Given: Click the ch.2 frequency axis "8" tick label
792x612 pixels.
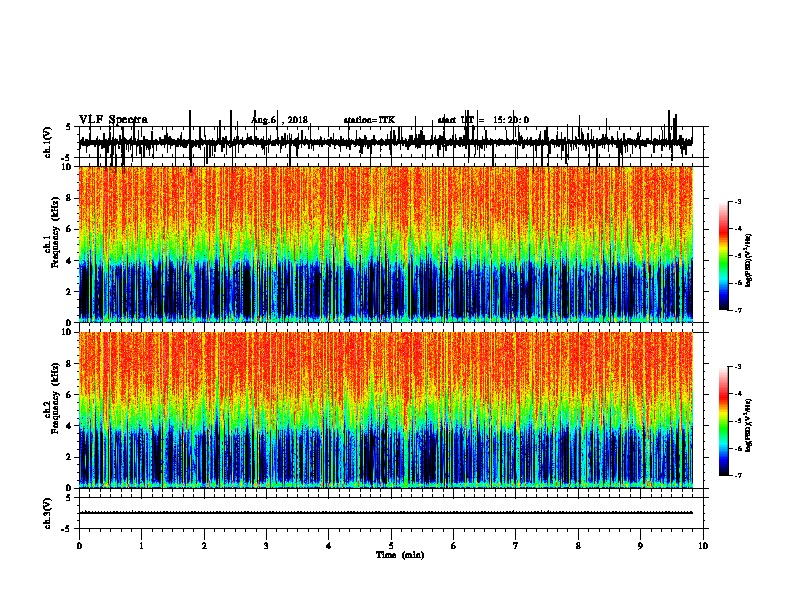Looking at the screenshot, I should point(70,364).
